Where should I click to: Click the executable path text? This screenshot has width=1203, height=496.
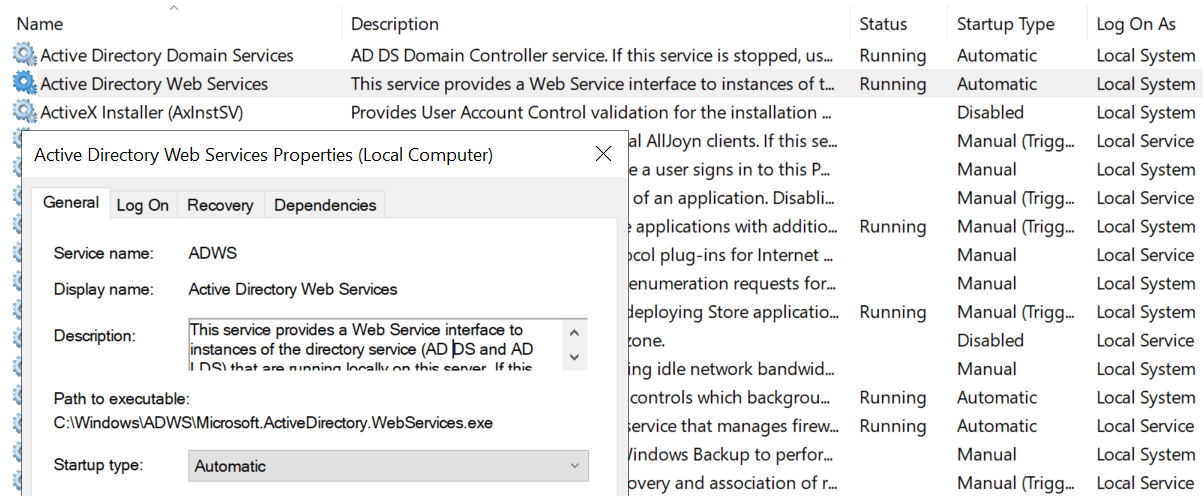pyautogui.click(x=273, y=422)
